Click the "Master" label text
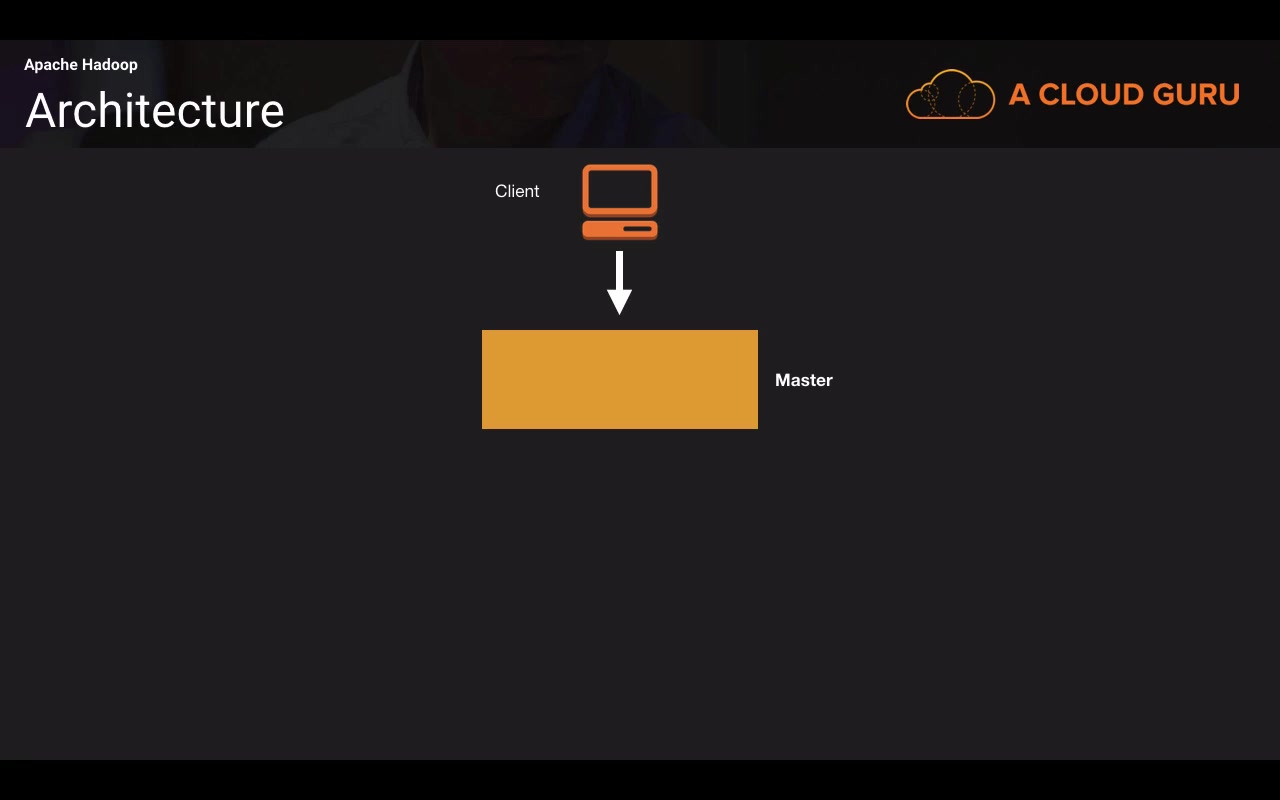The width and height of the screenshot is (1280, 800). coord(804,380)
